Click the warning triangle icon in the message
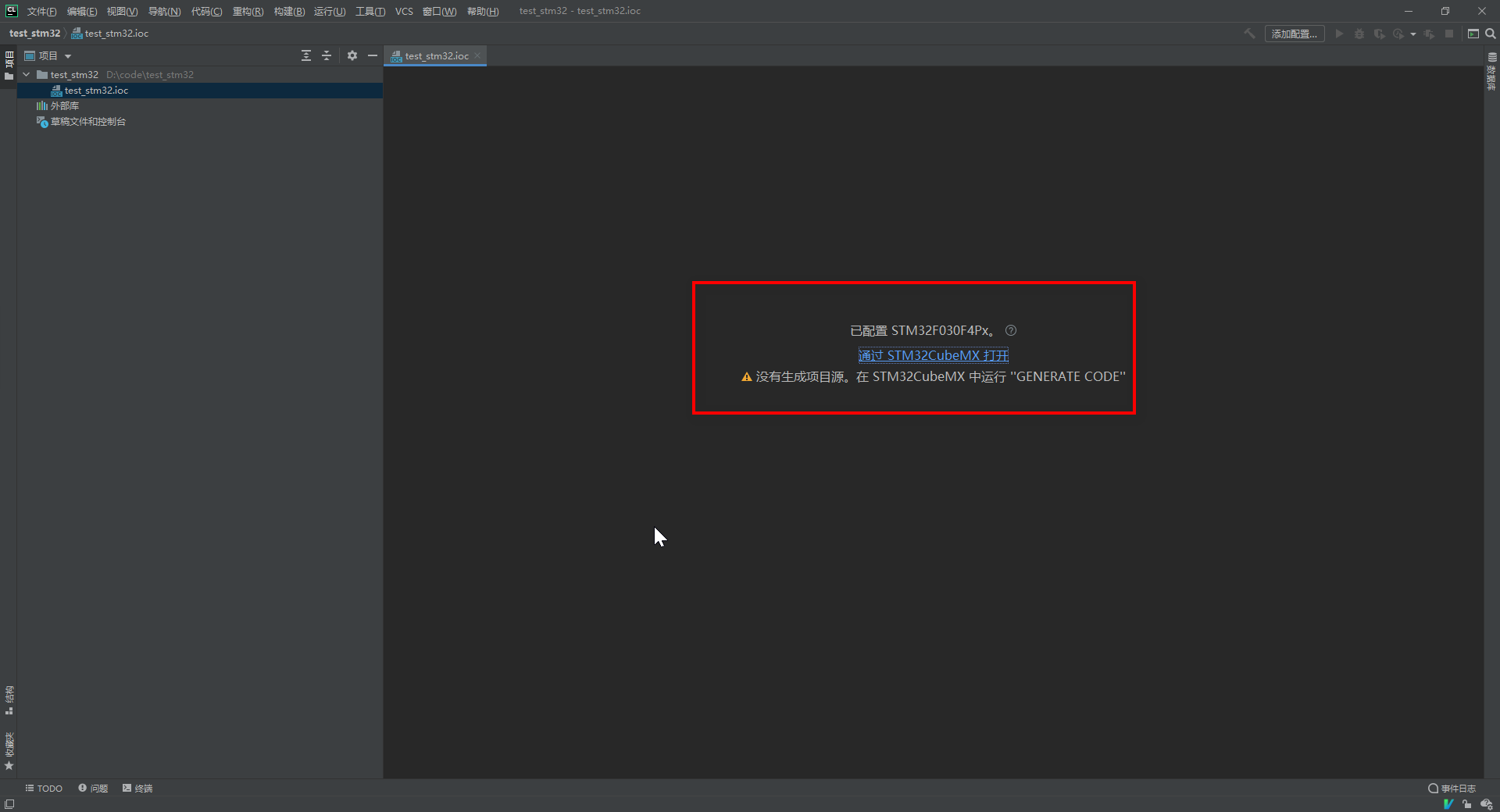Image resolution: width=1500 pixels, height=812 pixels. (746, 376)
